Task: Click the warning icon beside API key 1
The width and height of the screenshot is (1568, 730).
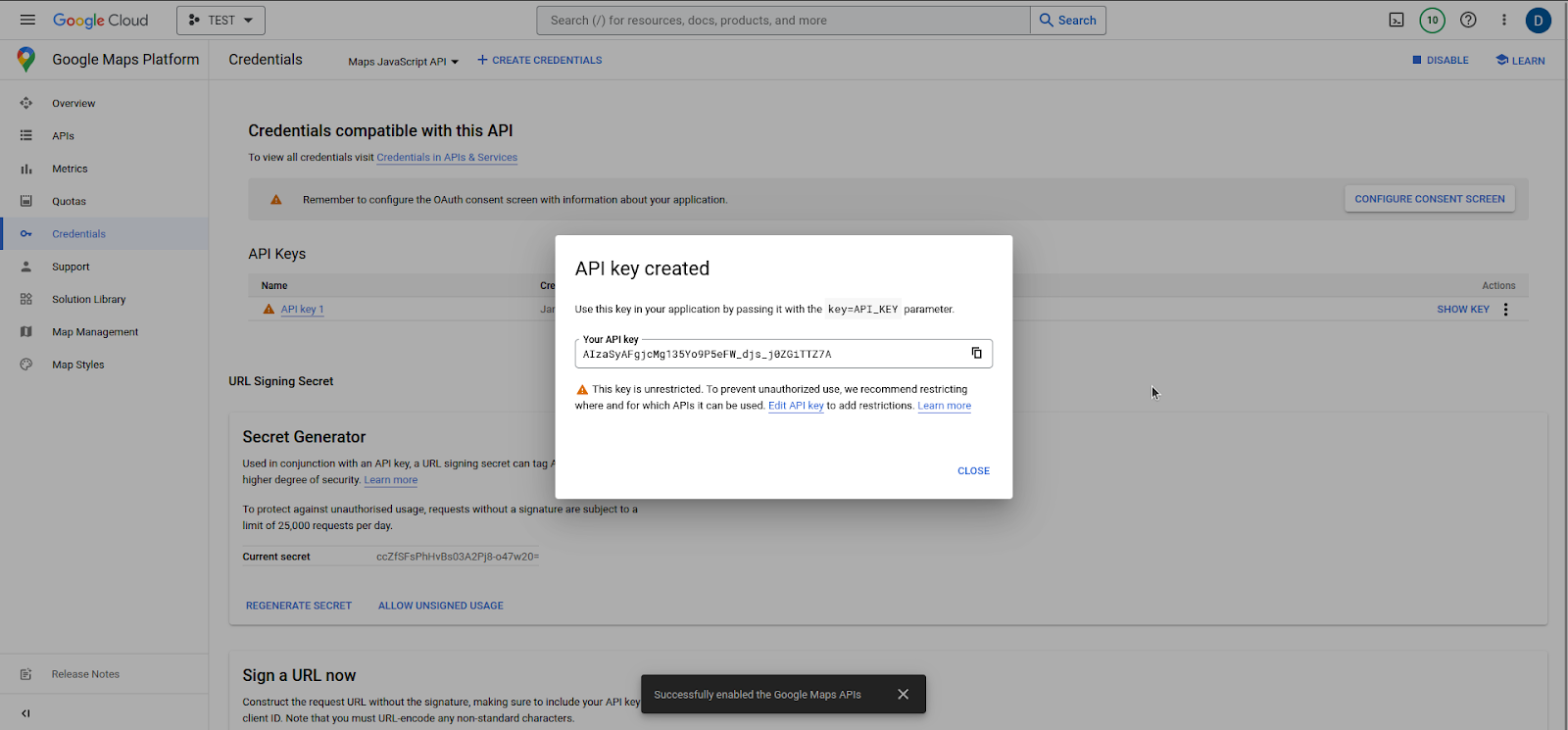Action: pos(269,310)
